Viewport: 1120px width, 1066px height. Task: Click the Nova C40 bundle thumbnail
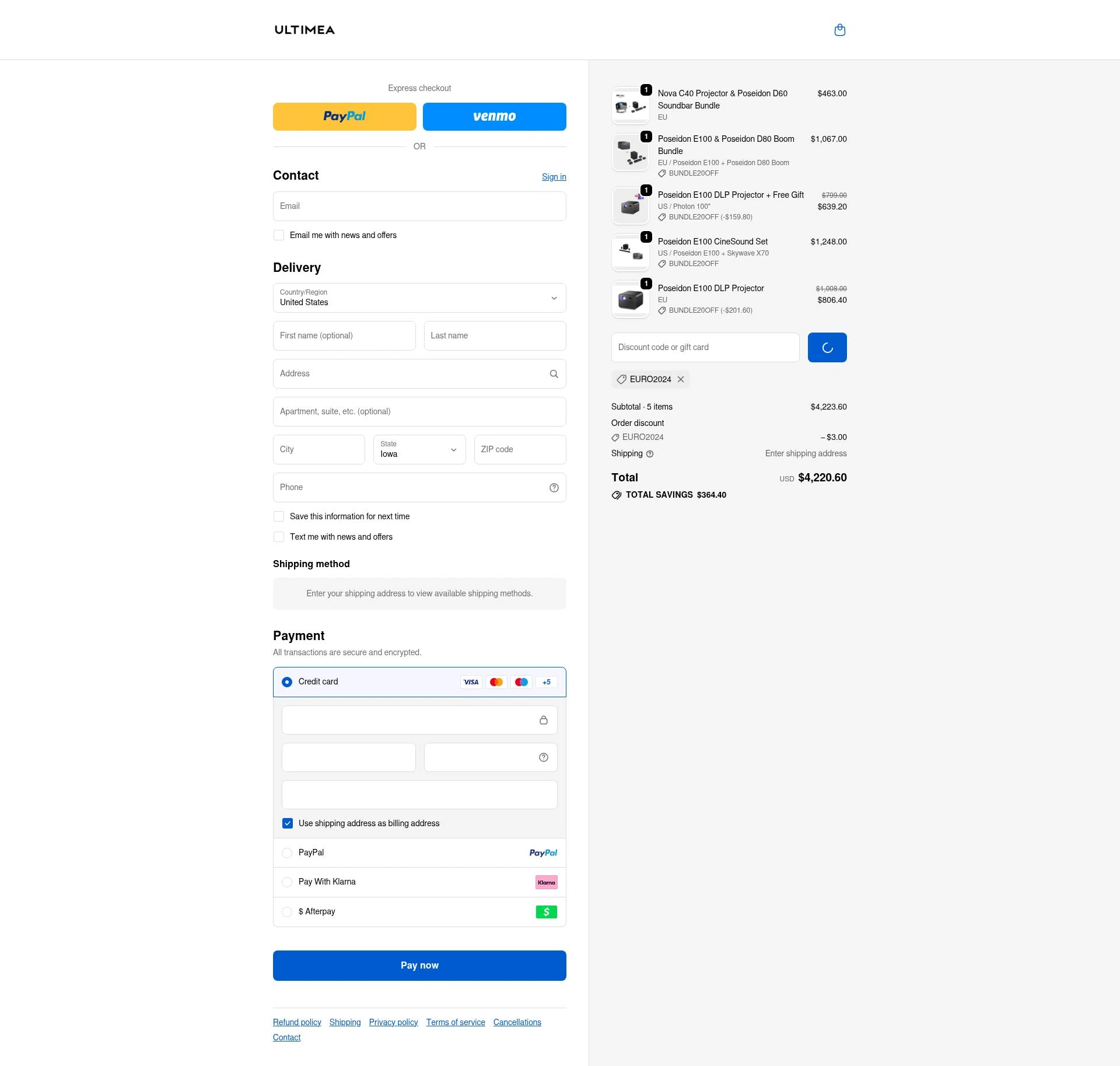[x=630, y=106]
